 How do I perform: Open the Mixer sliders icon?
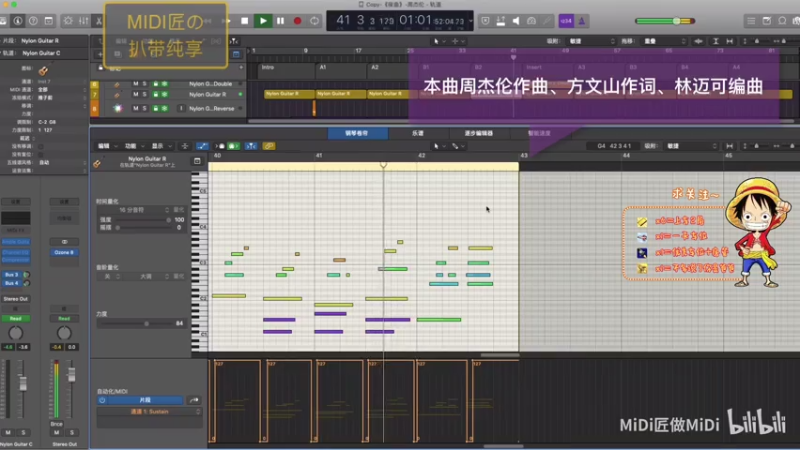tap(83, 21)
